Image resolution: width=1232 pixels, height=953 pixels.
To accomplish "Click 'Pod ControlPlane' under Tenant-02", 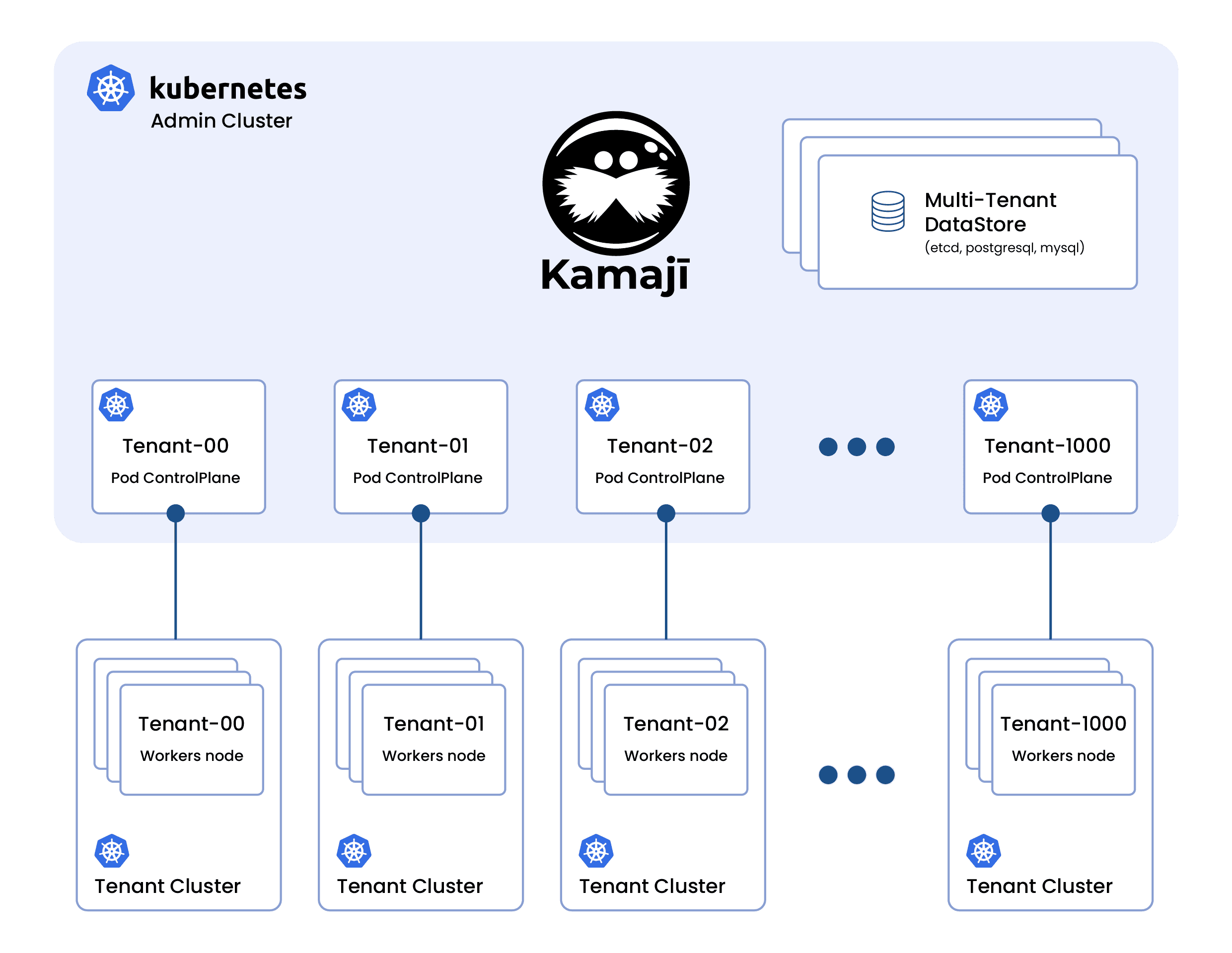I will click(660, 477).
